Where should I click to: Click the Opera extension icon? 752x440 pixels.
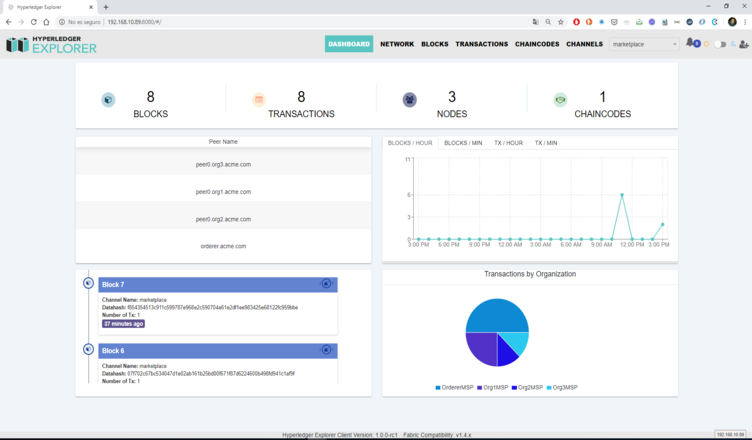[576, 22]
